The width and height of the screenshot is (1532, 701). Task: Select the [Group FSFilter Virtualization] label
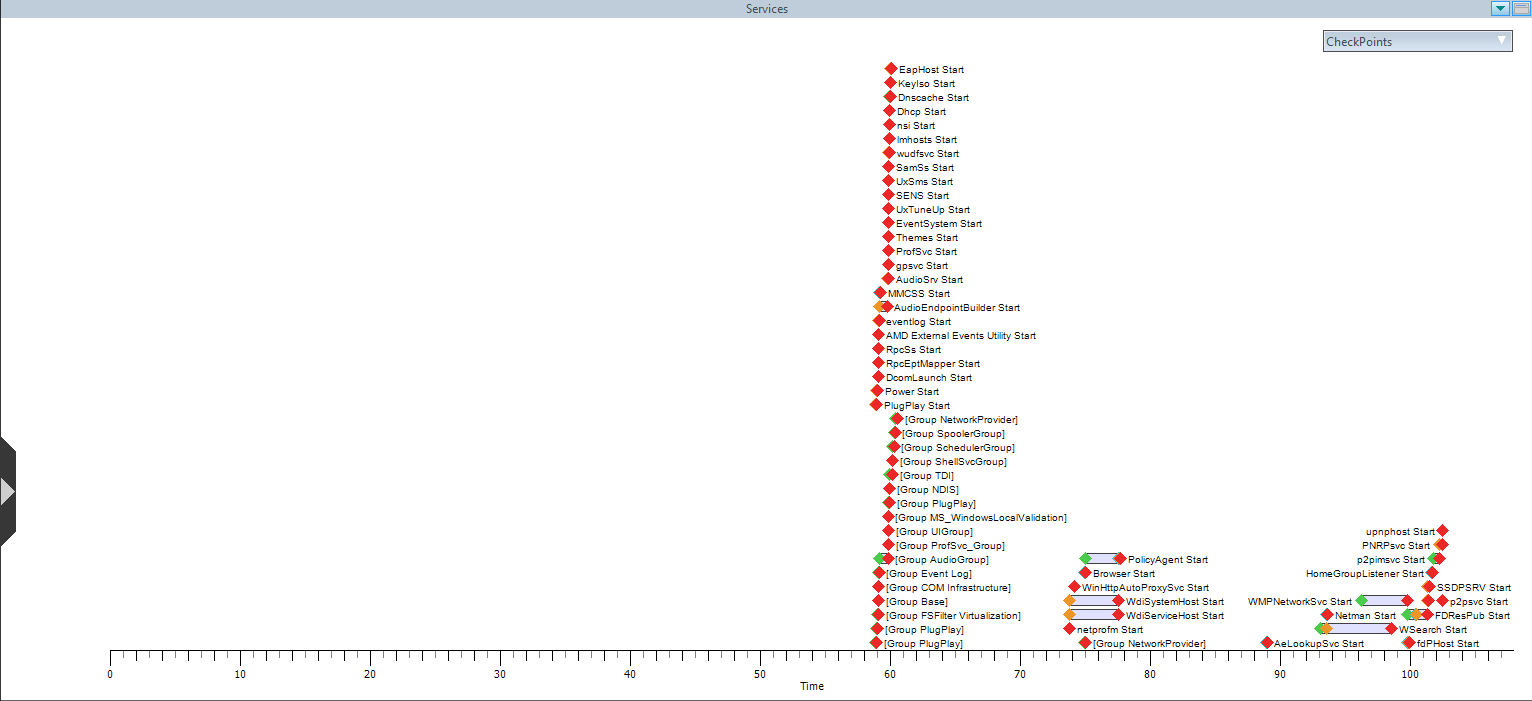(953, 616)
